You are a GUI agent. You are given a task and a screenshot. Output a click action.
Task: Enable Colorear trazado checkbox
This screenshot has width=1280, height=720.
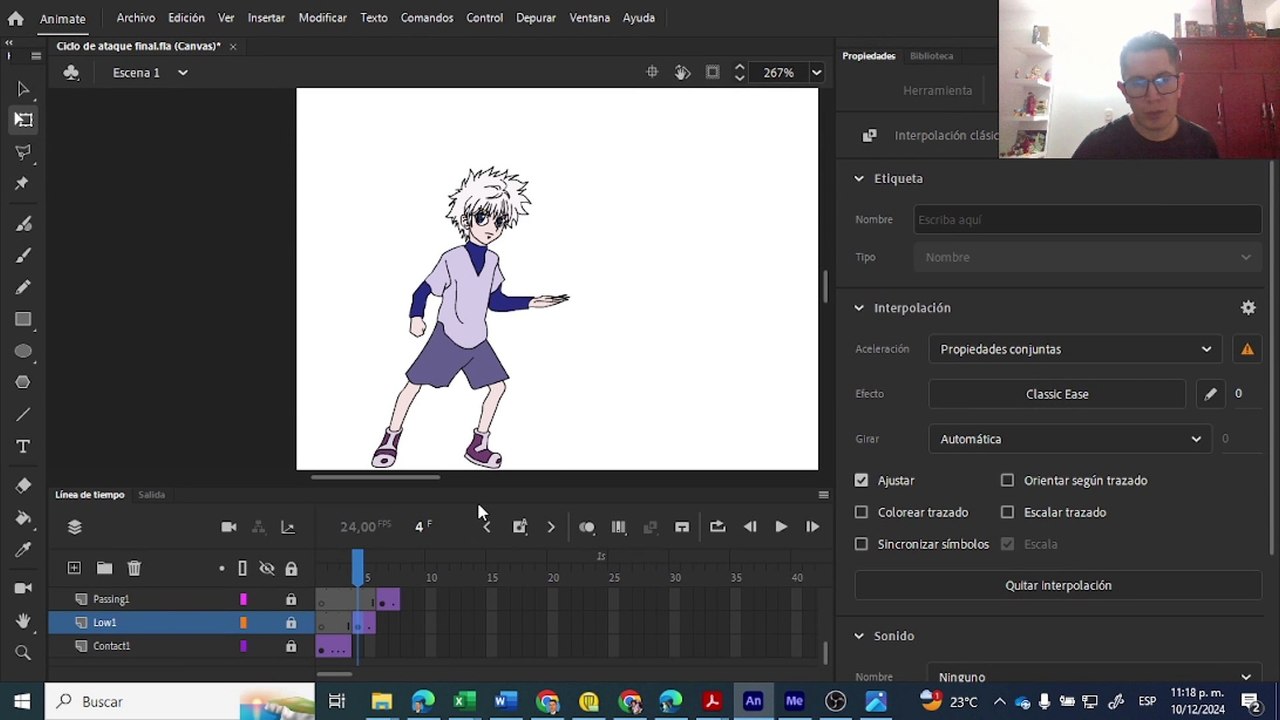[861, 512]
